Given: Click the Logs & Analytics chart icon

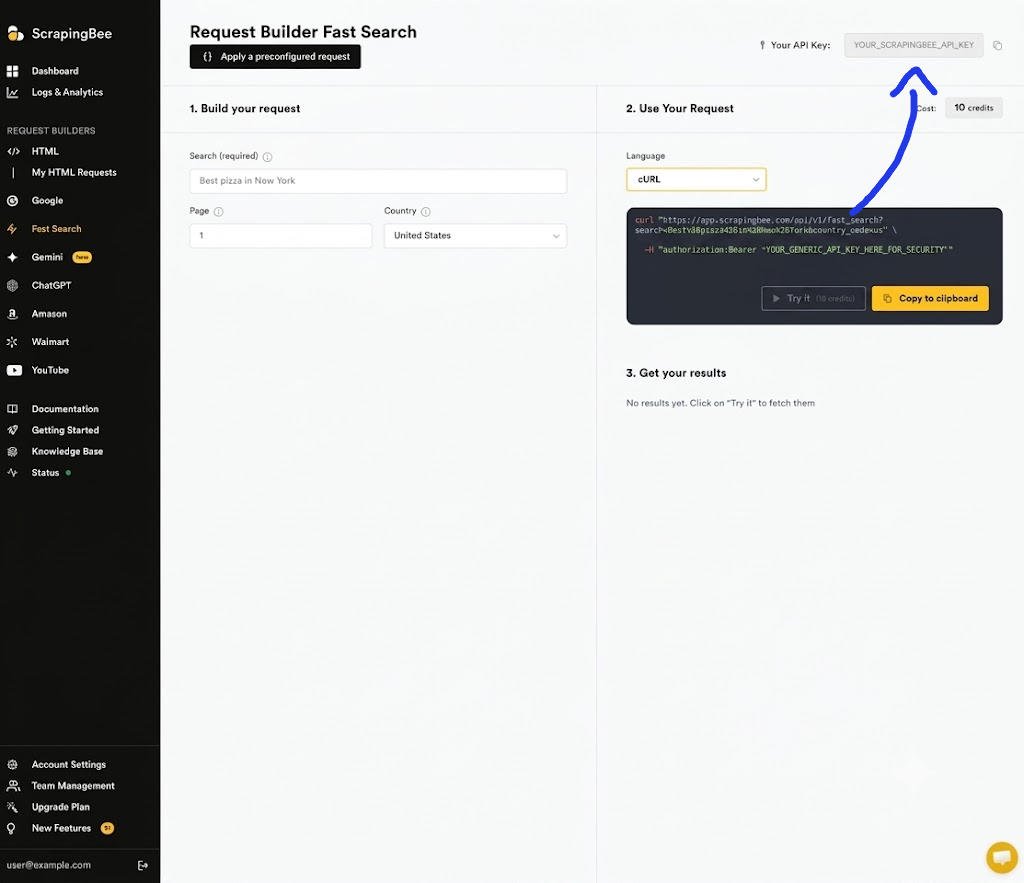Looking at the screenshot, I should pyautogui.click(x=12, y=92).
